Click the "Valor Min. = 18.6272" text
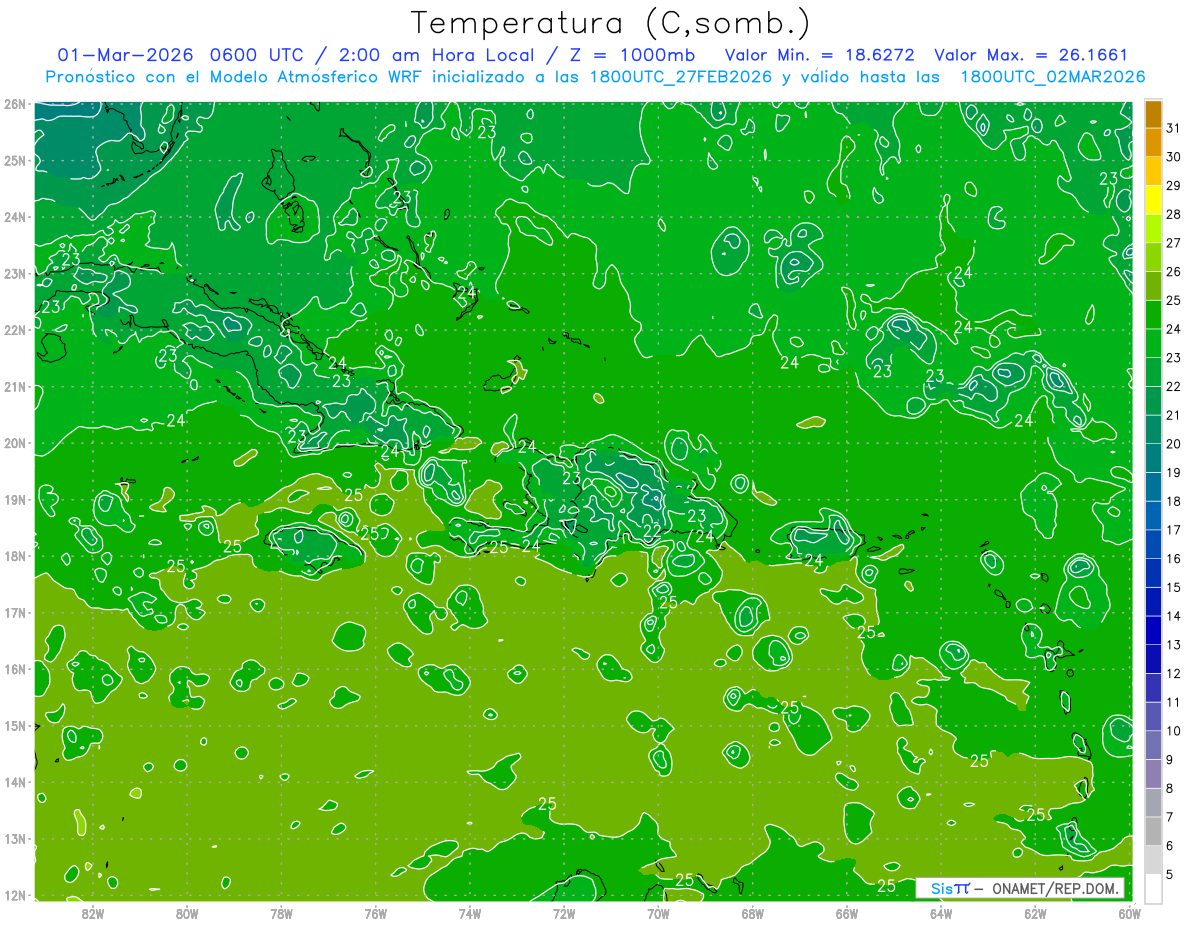This screenshot has height=927, width=1200. [819, 55]
